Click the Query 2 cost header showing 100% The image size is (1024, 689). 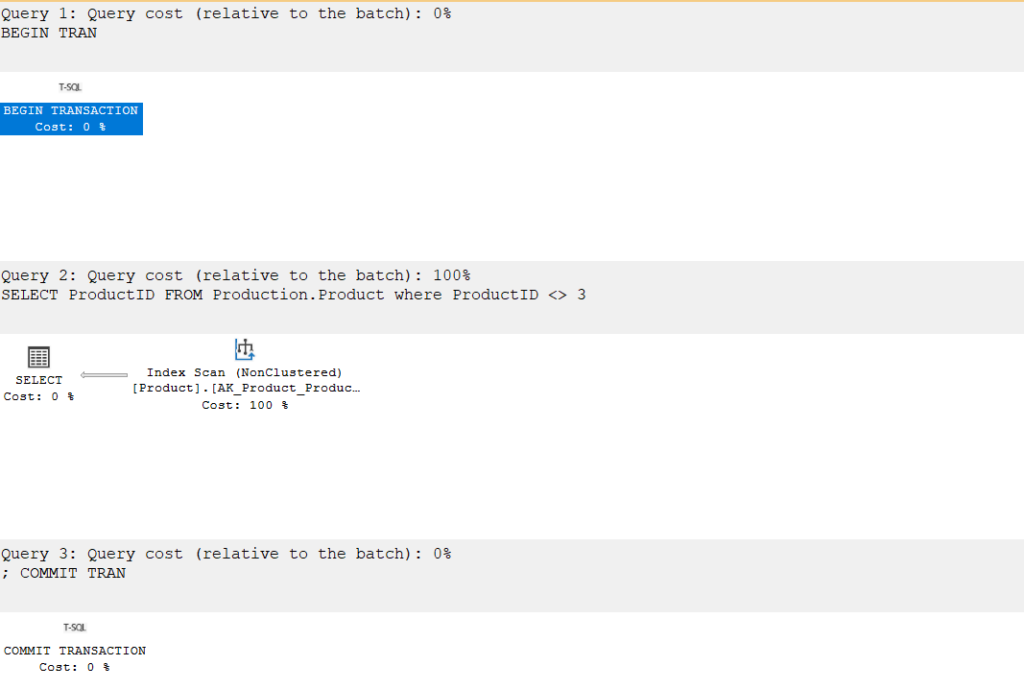tap(236, 276)
